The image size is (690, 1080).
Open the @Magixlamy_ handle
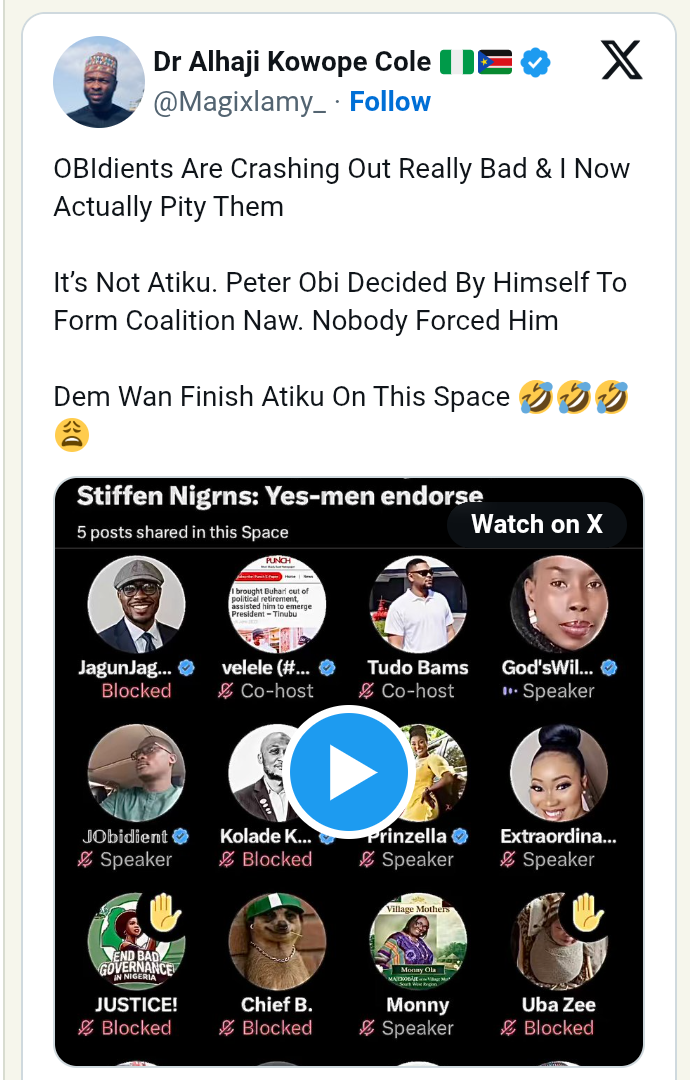(x=239, y=102)
